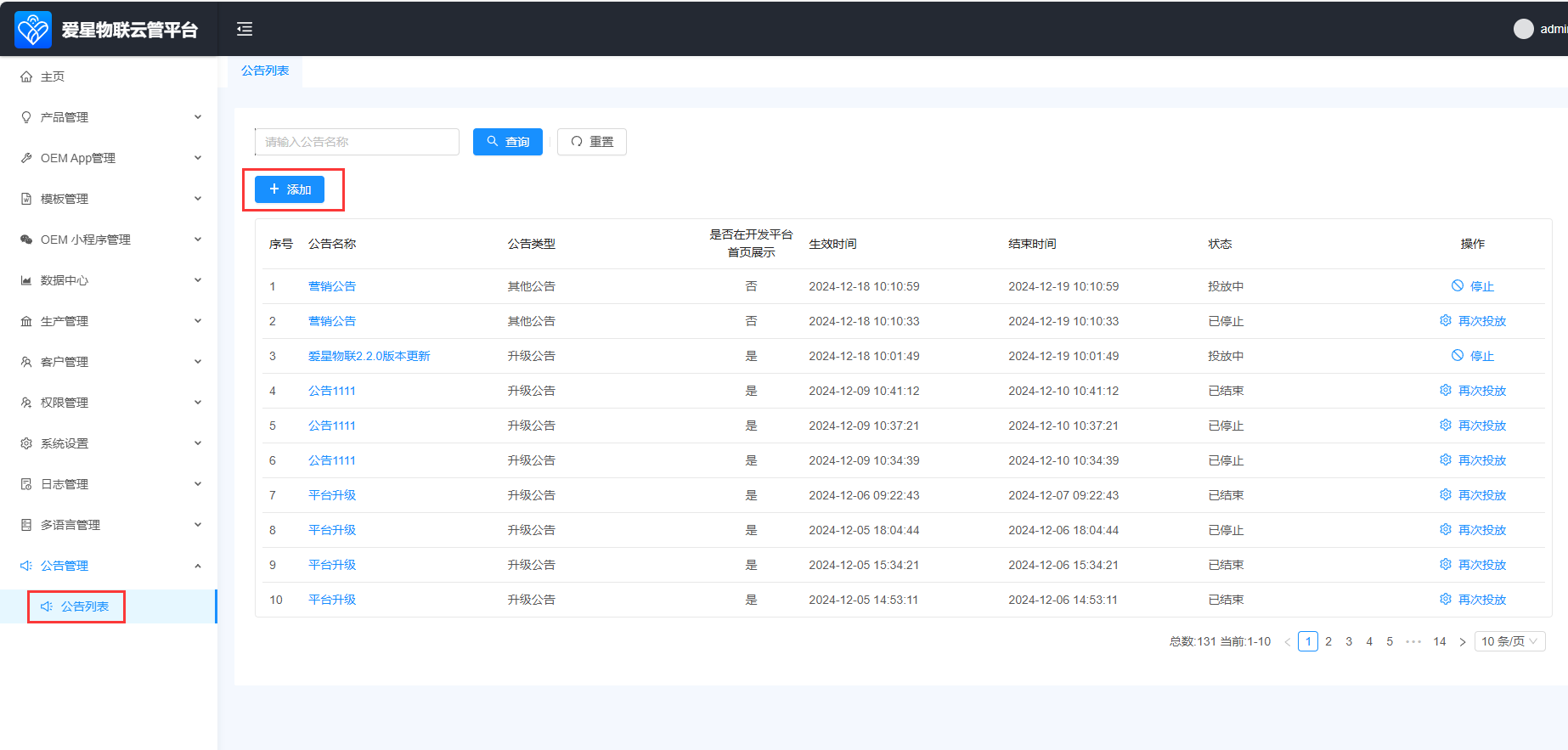Expand the 产品管理 menu chevron
The image size is (1568, 750).
[x=198, y=117]
